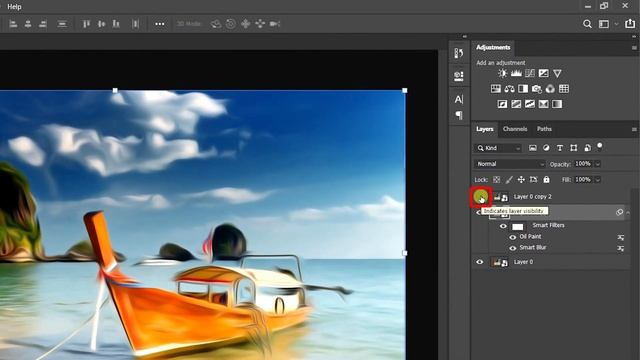
Task: Open the search magnifier at top right
Action: 587,24
